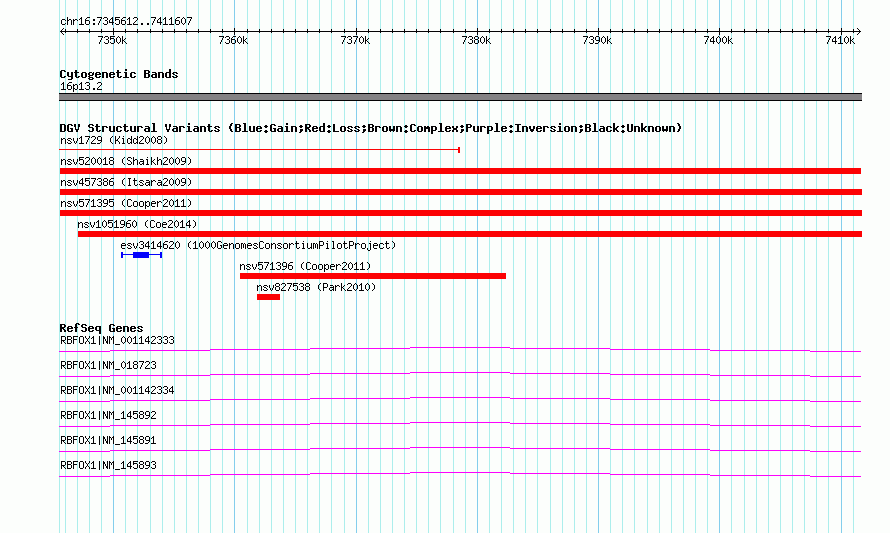Click the 7410k ruler tick label
The width and height of the screenshot is (890, 533).
840,40
